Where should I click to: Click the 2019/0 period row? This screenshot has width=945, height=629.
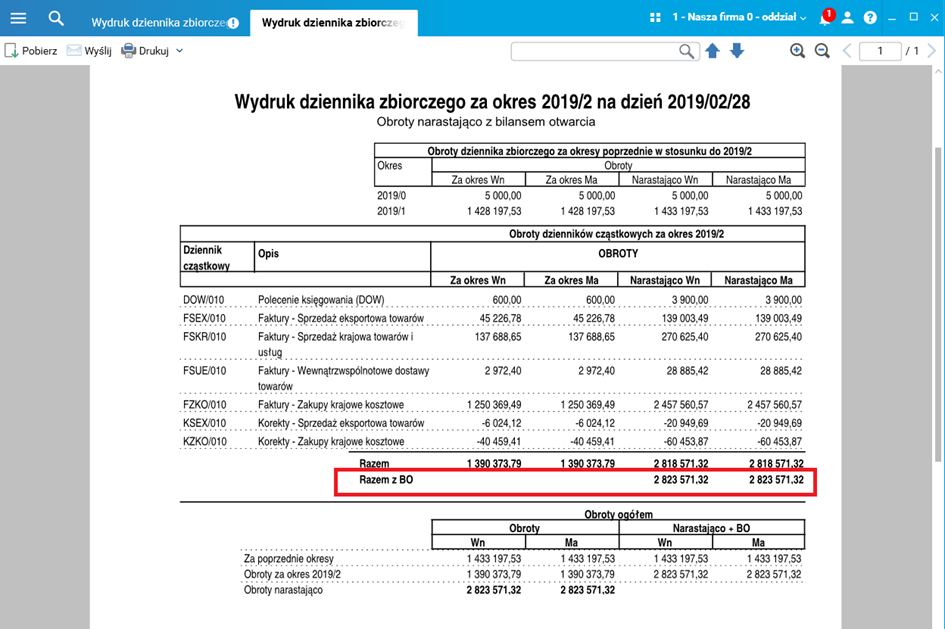pyautogui.click(x=589, y=196)
